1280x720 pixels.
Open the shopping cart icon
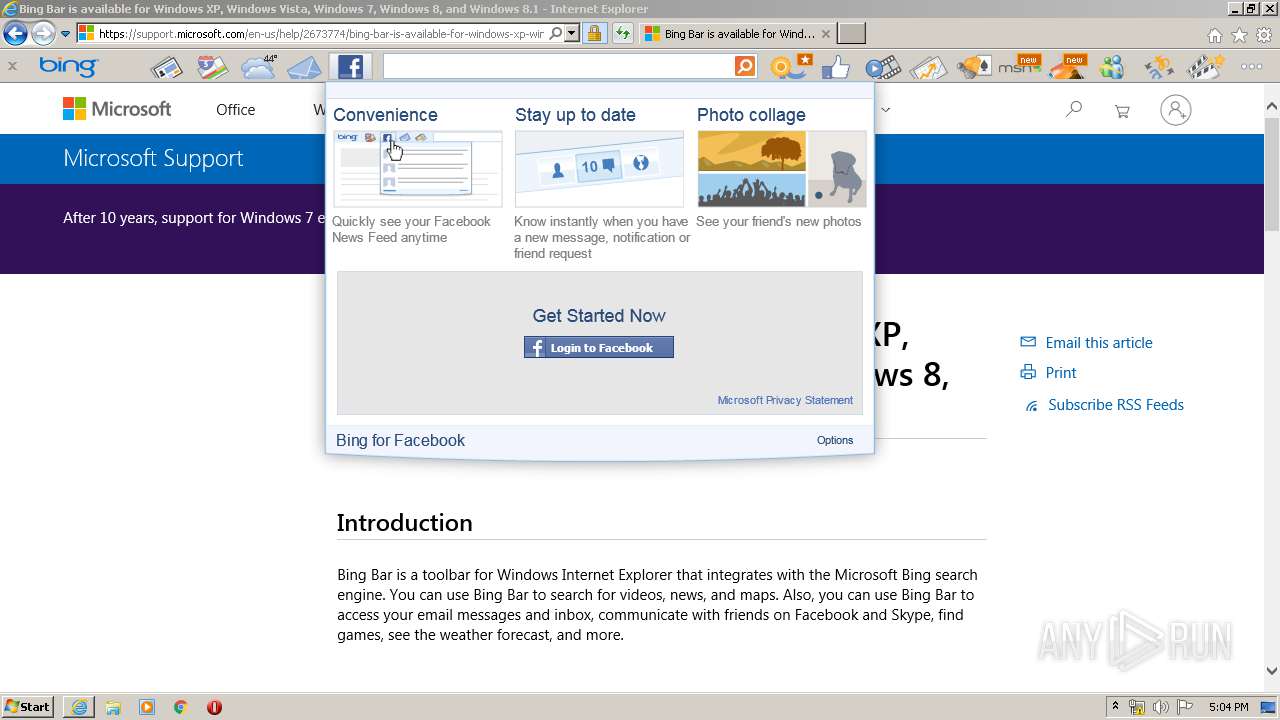click(x=1122, y=110)
